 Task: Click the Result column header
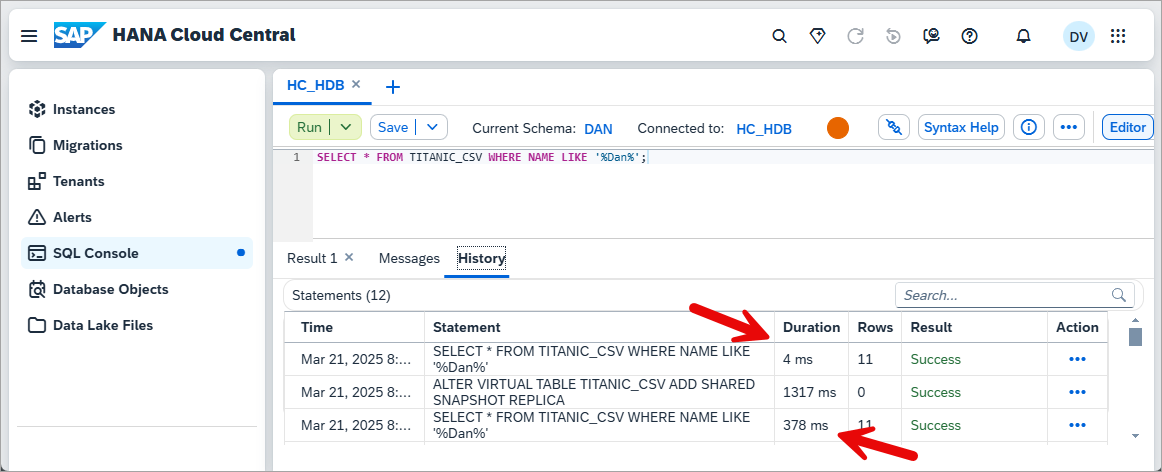coord(974,327)
